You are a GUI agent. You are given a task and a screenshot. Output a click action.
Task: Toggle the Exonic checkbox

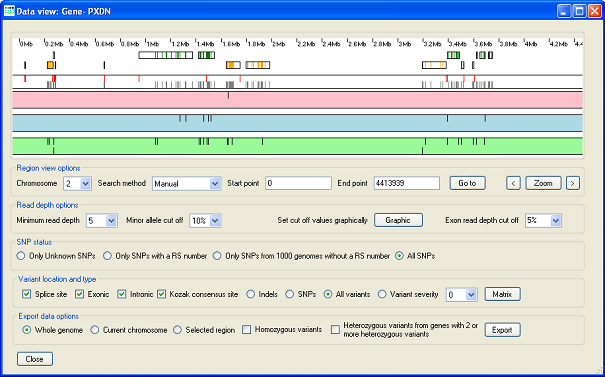click(x=79, y=294)
